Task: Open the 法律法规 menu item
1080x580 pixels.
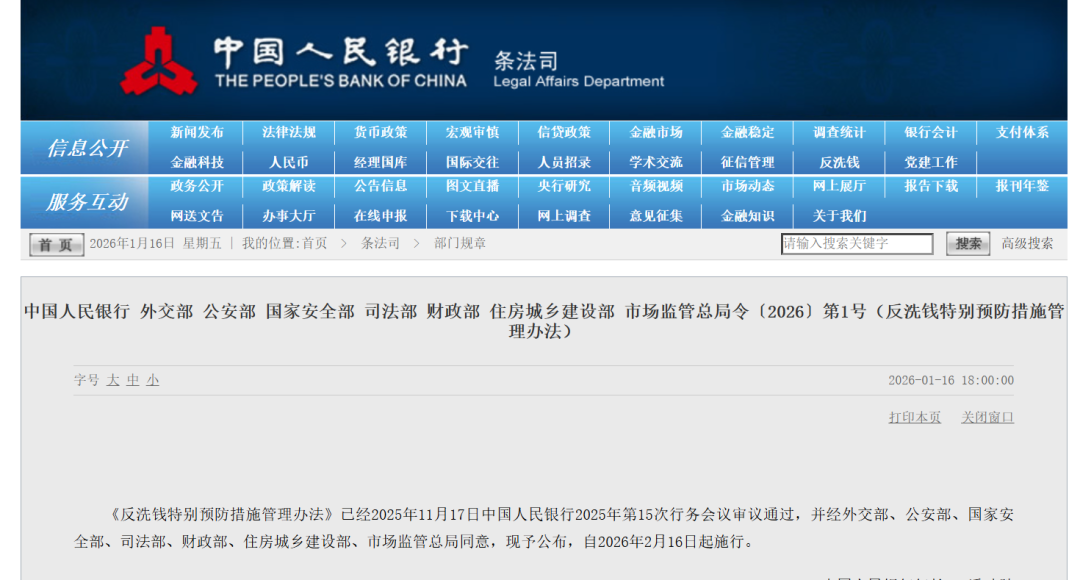Action: click(289, 133)
